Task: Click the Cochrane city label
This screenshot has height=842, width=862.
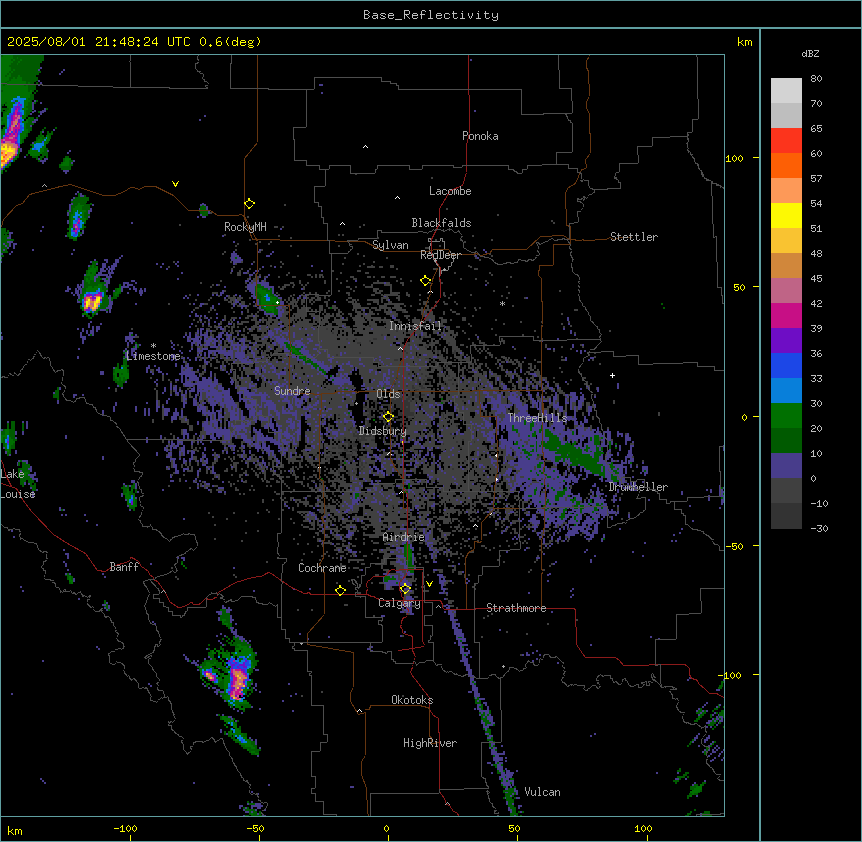Action: 322,568
